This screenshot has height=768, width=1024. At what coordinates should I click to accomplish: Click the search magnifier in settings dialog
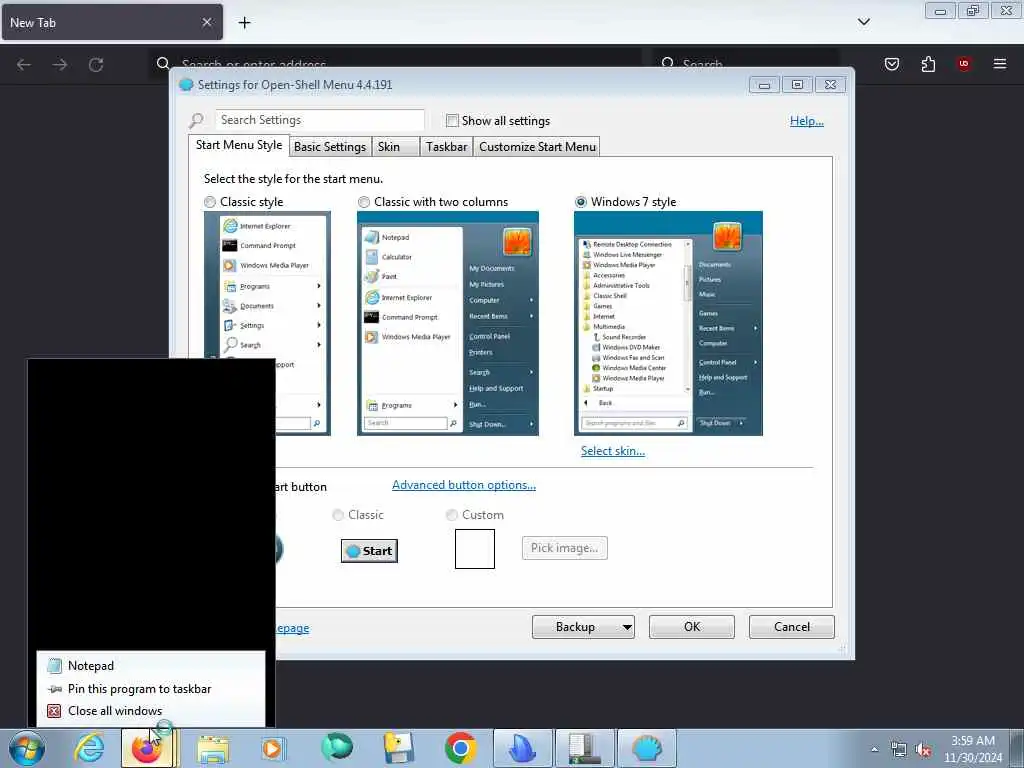click(196, 120)
